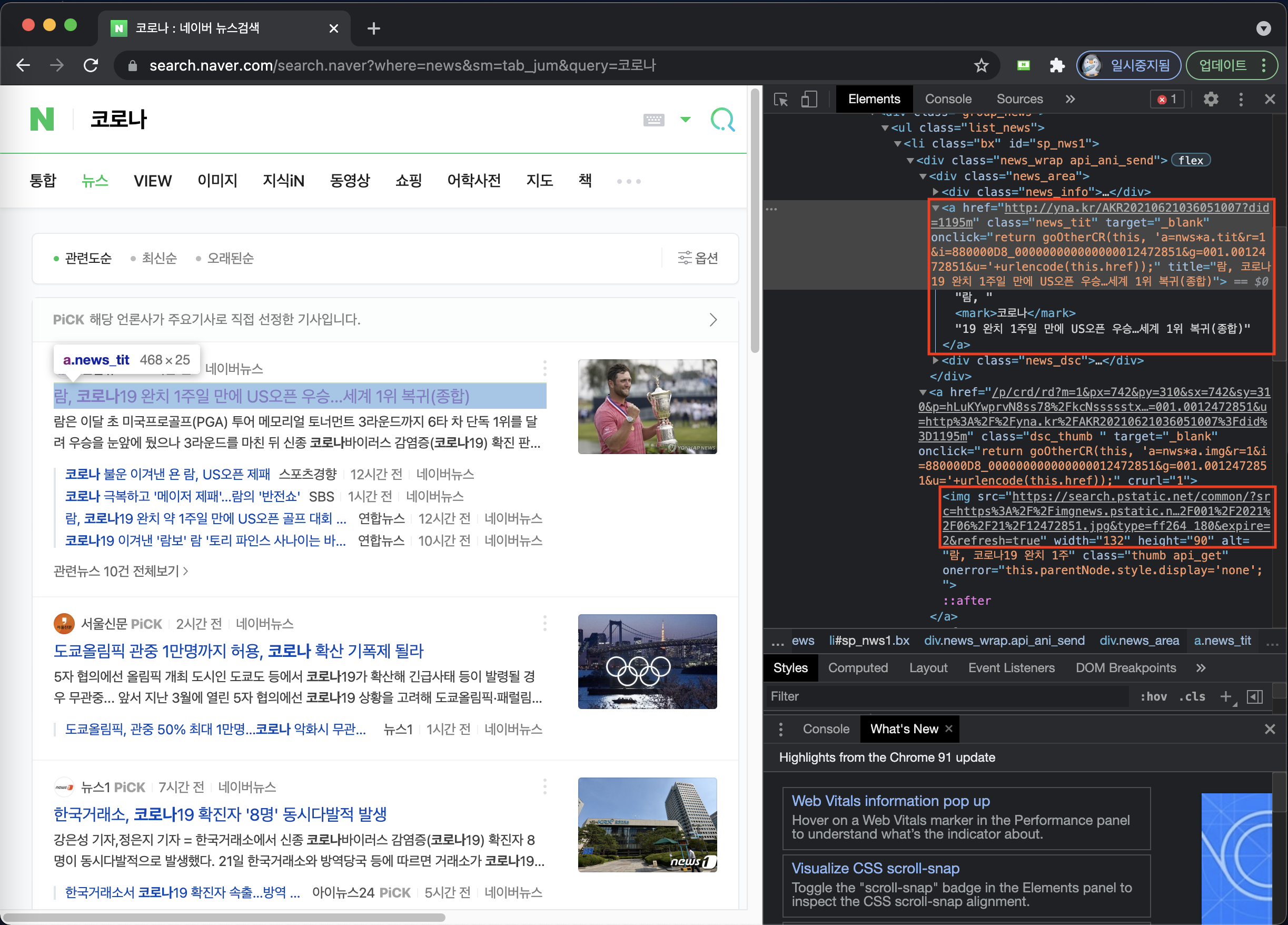Expand the div class news_dsc node
The height and width of the screenshot is (925, 1288).
(936, 360)
